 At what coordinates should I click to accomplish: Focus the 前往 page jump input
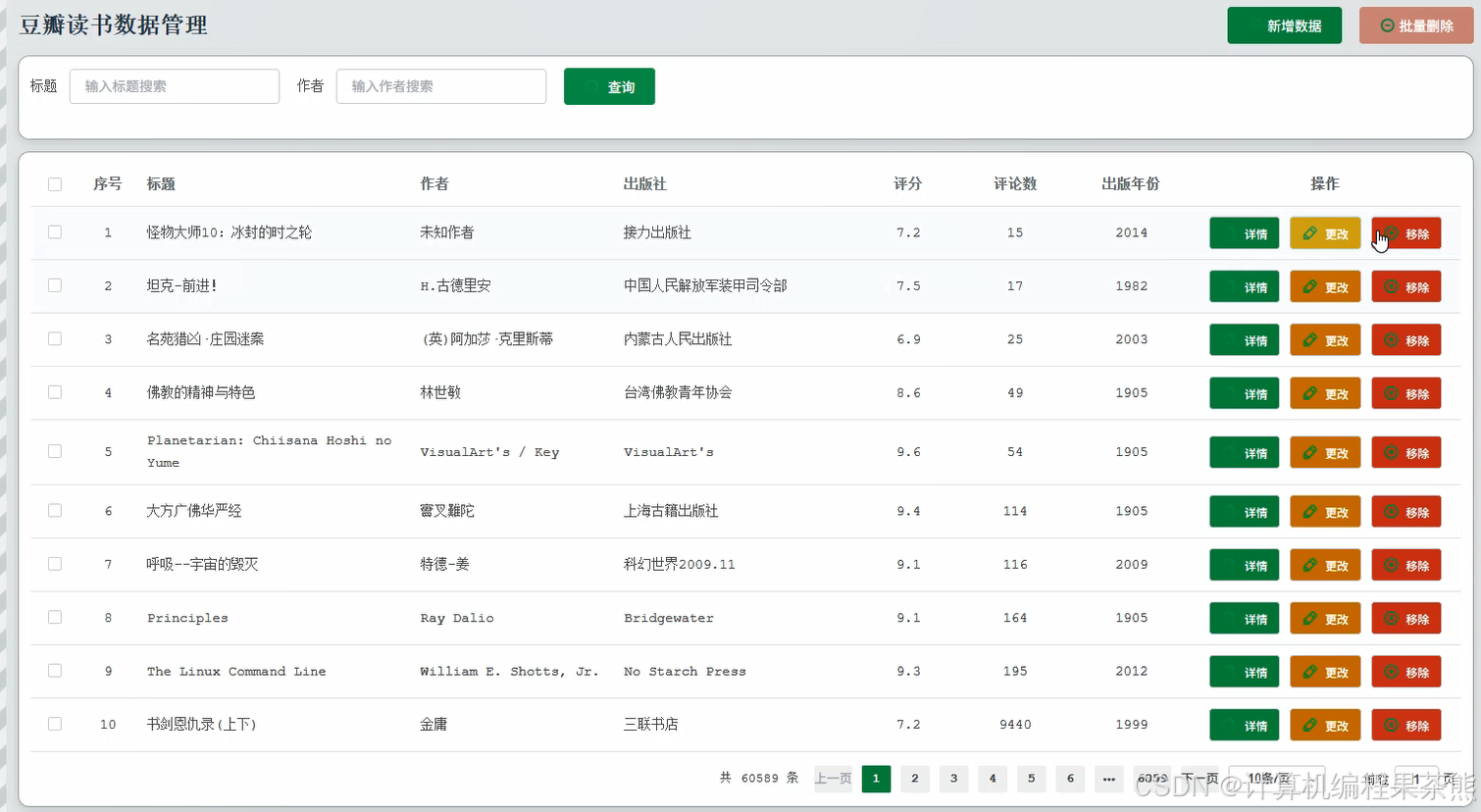pyautogui.click(x=1416, y=779)
